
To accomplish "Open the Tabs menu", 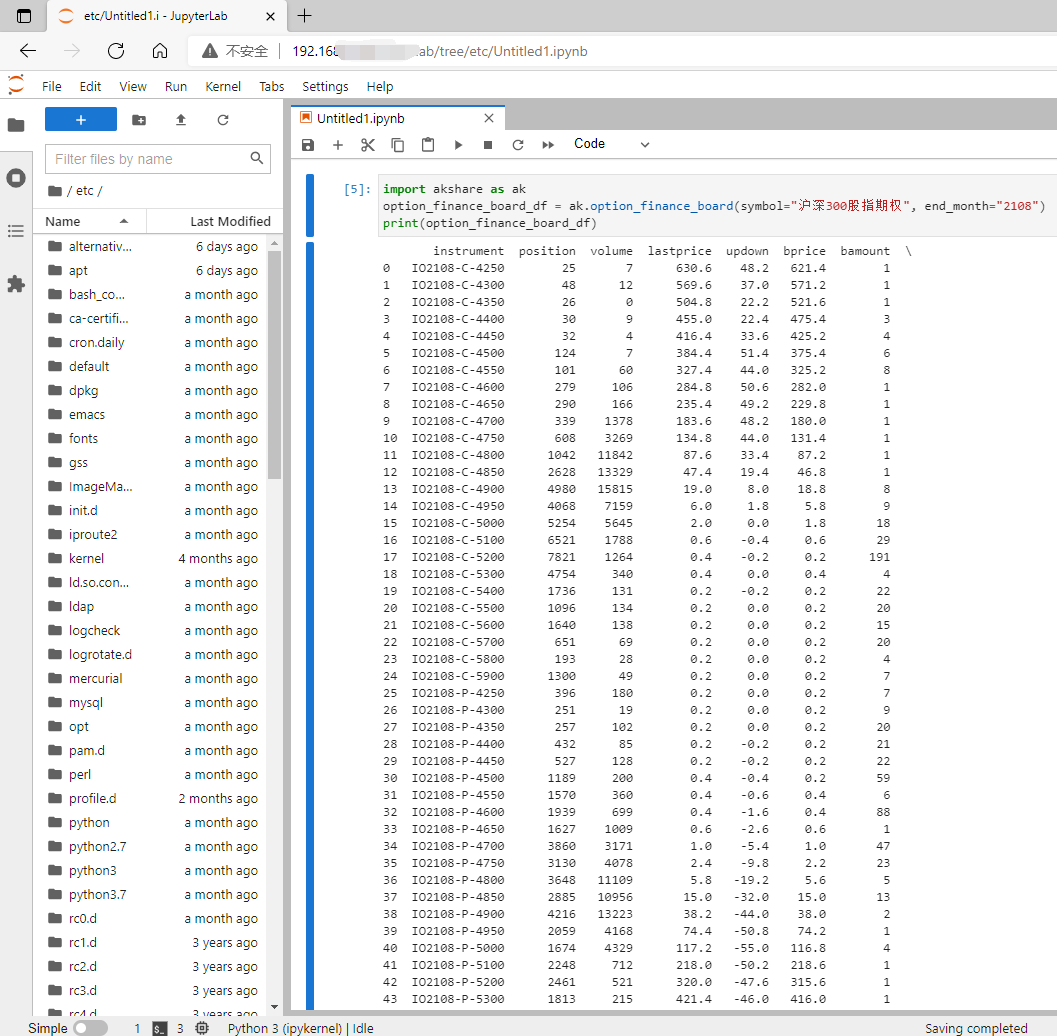I will (272, 86).
